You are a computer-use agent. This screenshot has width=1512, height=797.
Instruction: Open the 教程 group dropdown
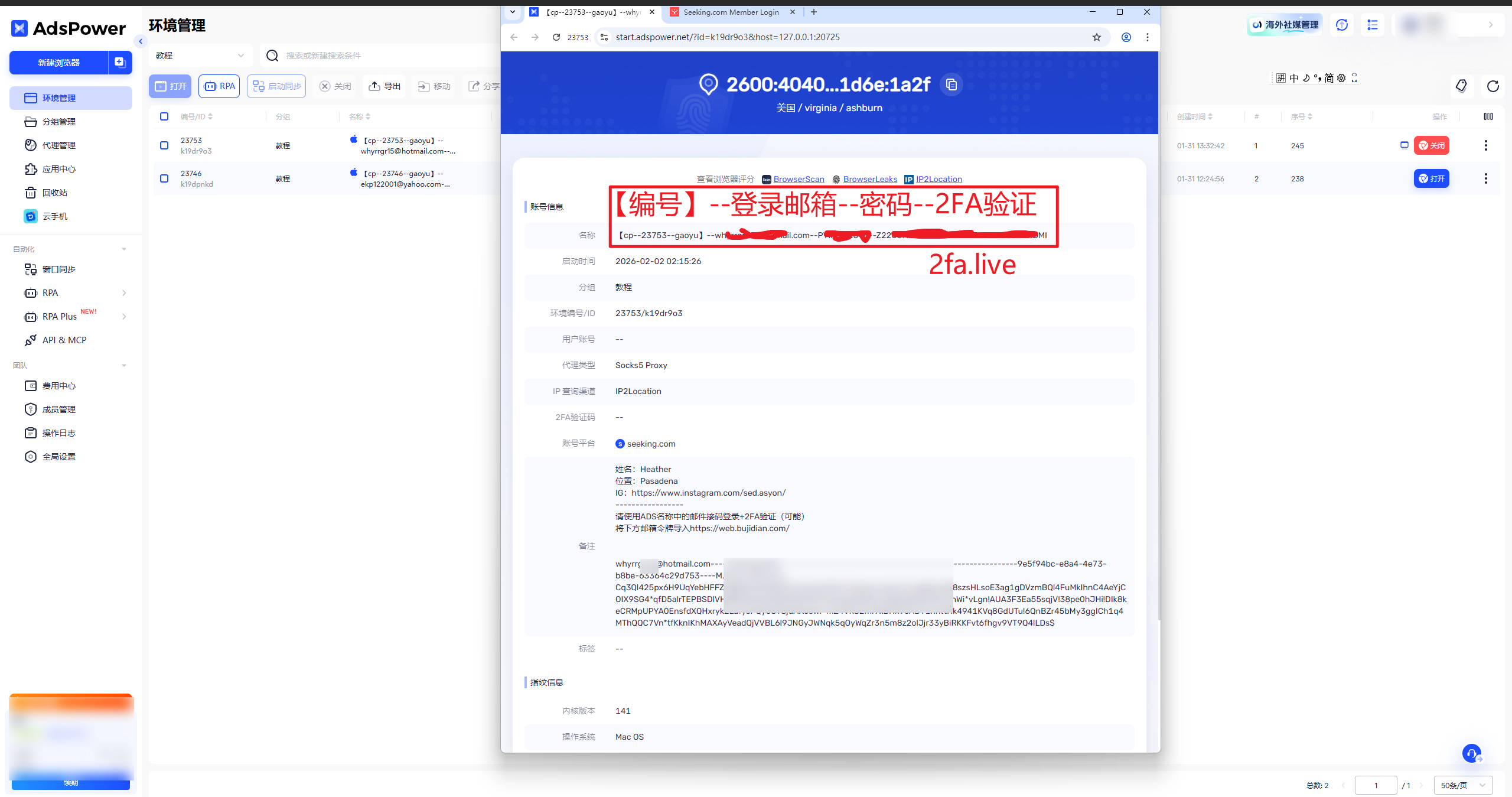(200, 56)
